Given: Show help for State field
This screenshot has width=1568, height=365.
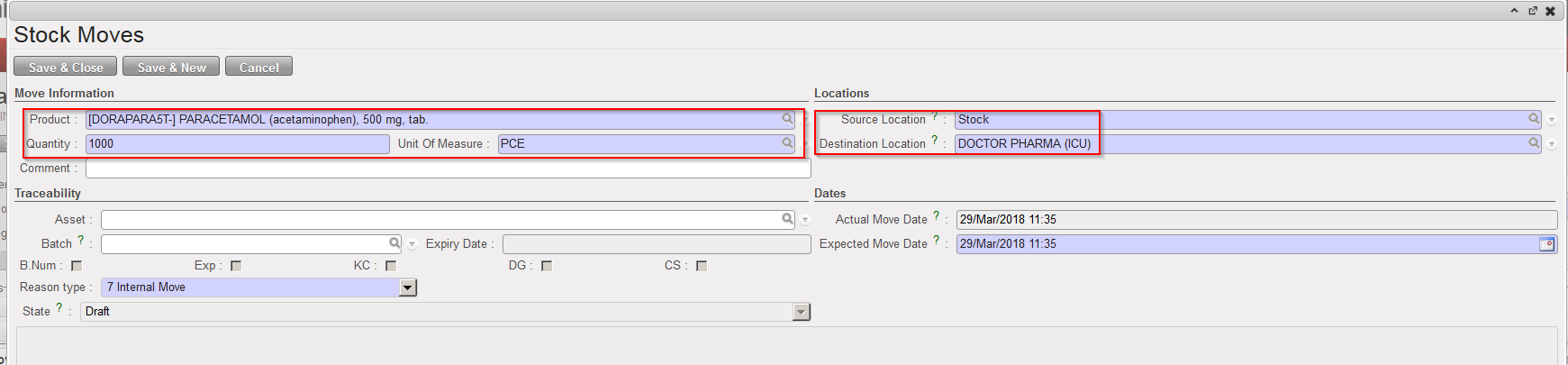Looking at the screenshot, I should 59,308.
